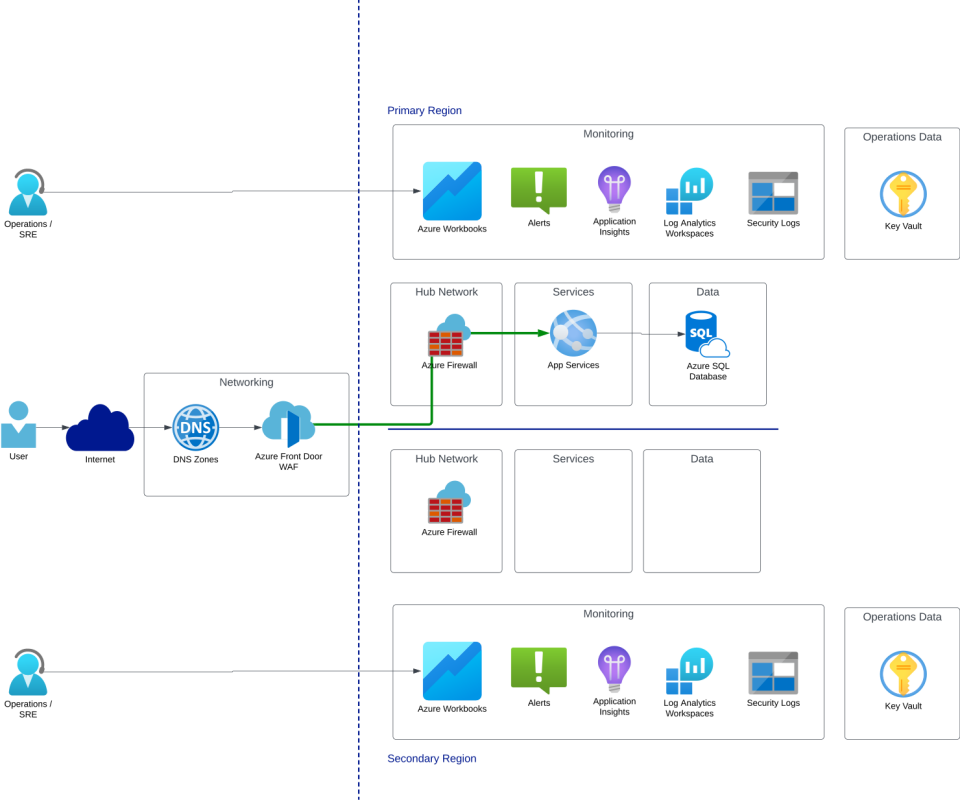Select the Operations / SRE icon beside the Primary Region
Screen dimensions: 960x800
28,192
